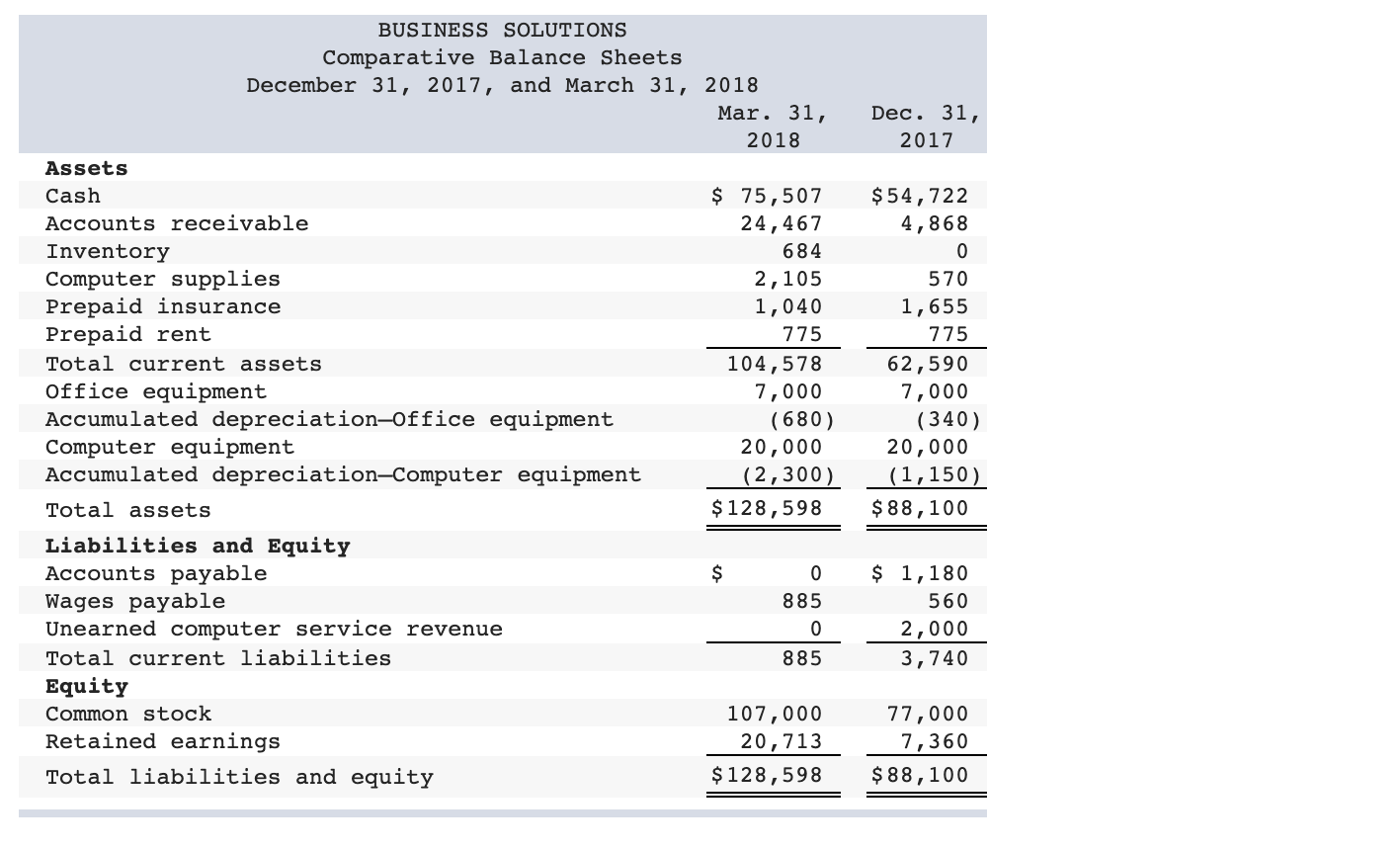Click 'Accumulated depreciation—Office equipment' label

tap(329, 419)
